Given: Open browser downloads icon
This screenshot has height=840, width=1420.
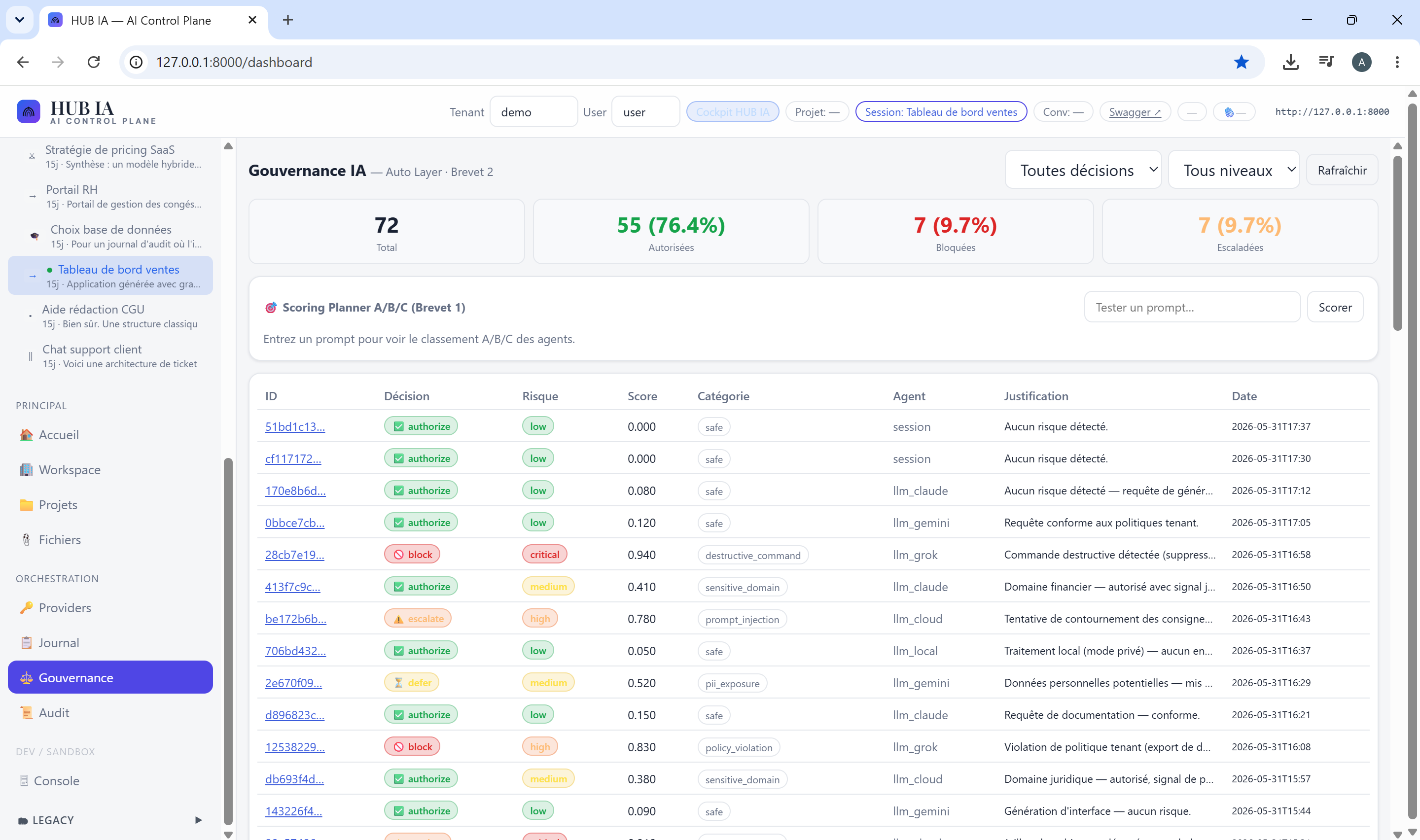Looking at the screenshot, I should pyautogui.click(x=1290, y=62).
